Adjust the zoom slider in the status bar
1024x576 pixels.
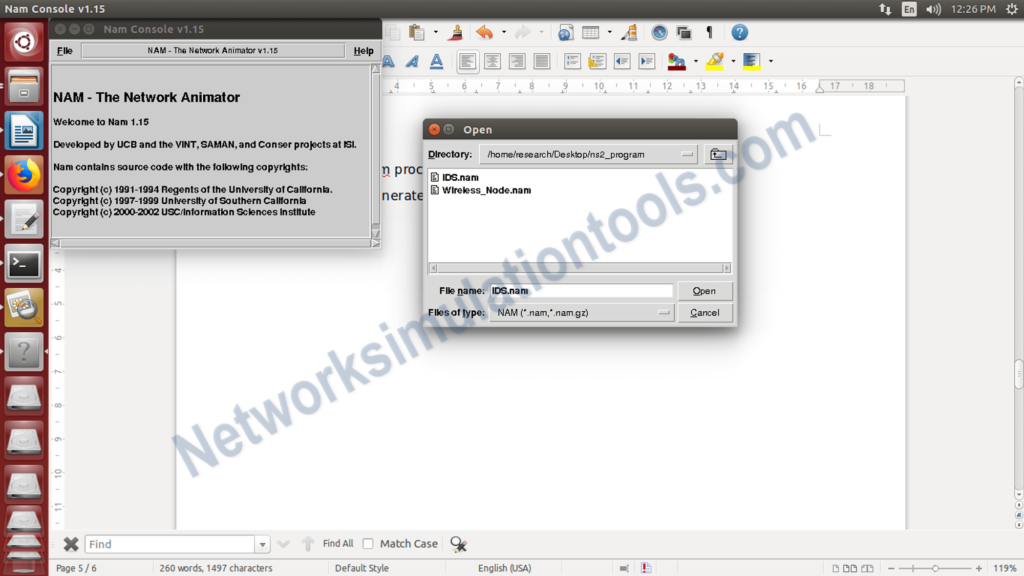(x=935, y=567)
